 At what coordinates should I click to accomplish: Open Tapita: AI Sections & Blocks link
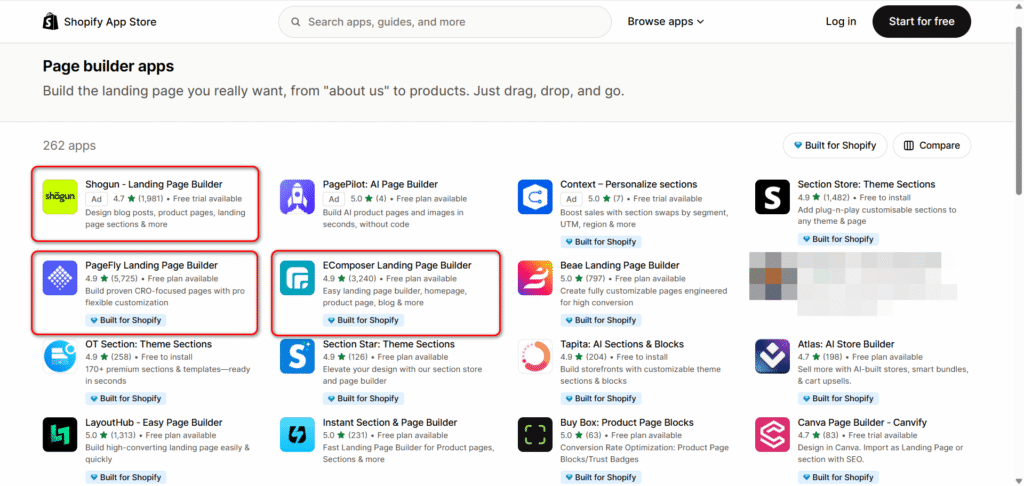[621, 344]
